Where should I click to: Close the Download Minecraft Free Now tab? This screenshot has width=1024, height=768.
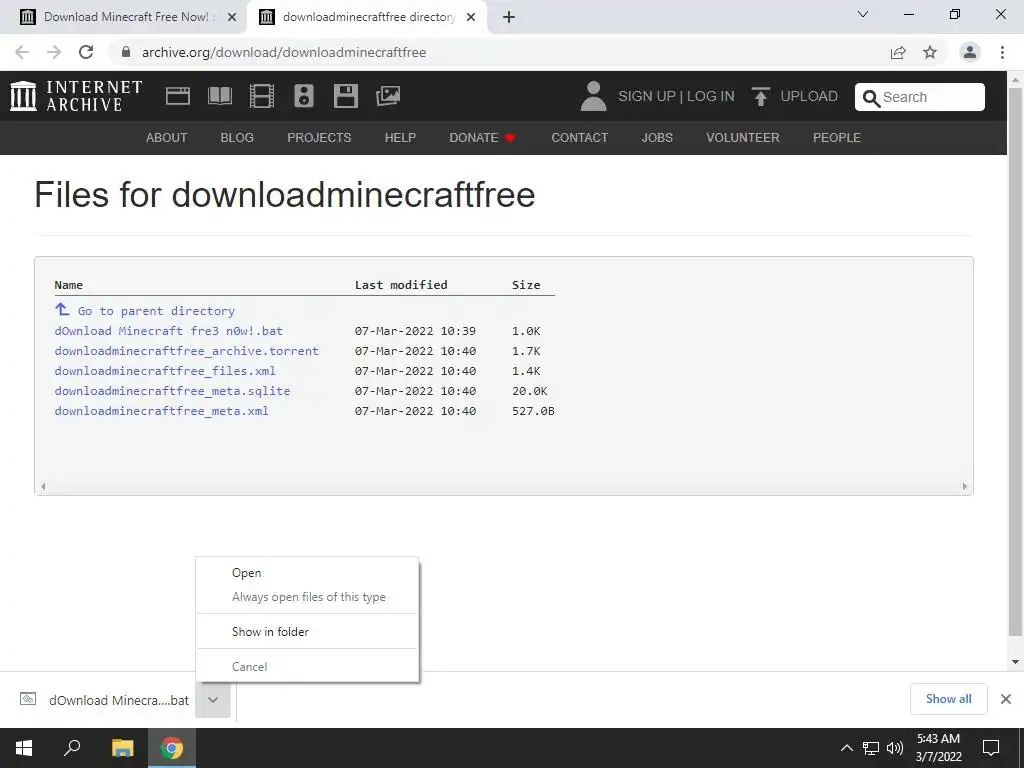(x=232, y=17)
